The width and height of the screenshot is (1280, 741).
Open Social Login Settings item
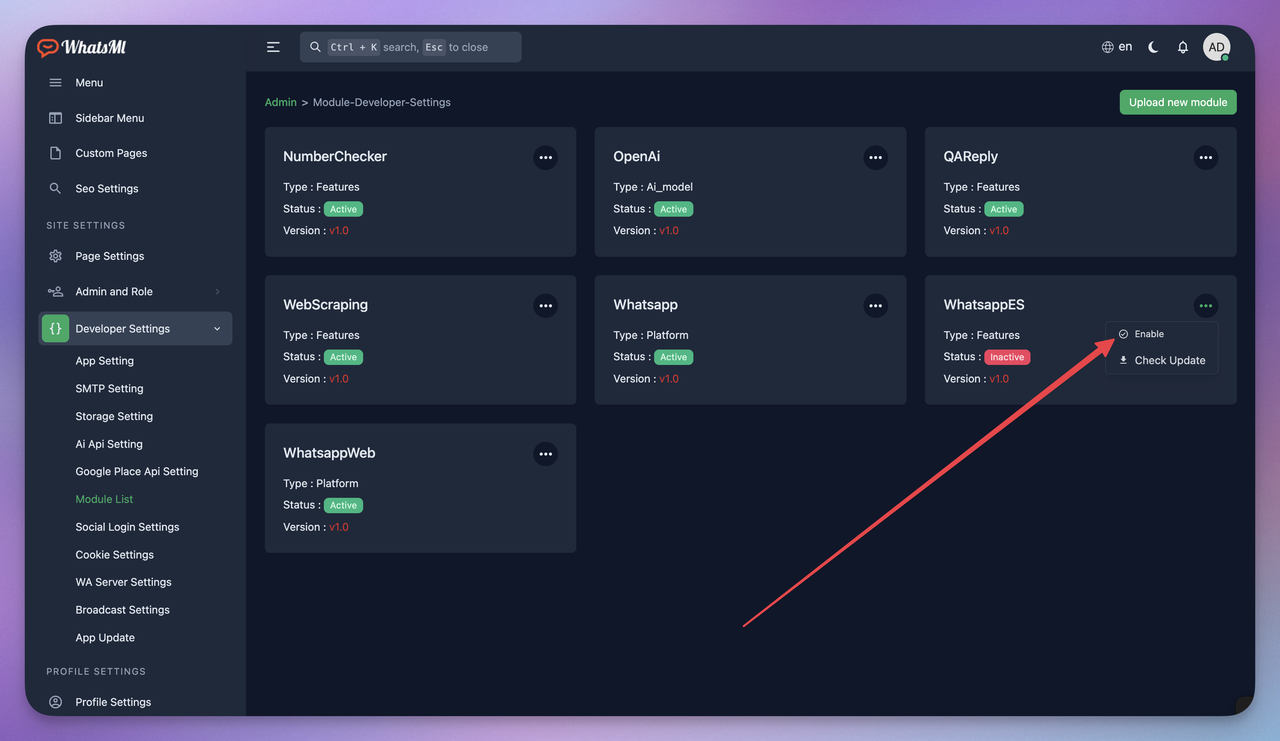click(x=127, y=527)
